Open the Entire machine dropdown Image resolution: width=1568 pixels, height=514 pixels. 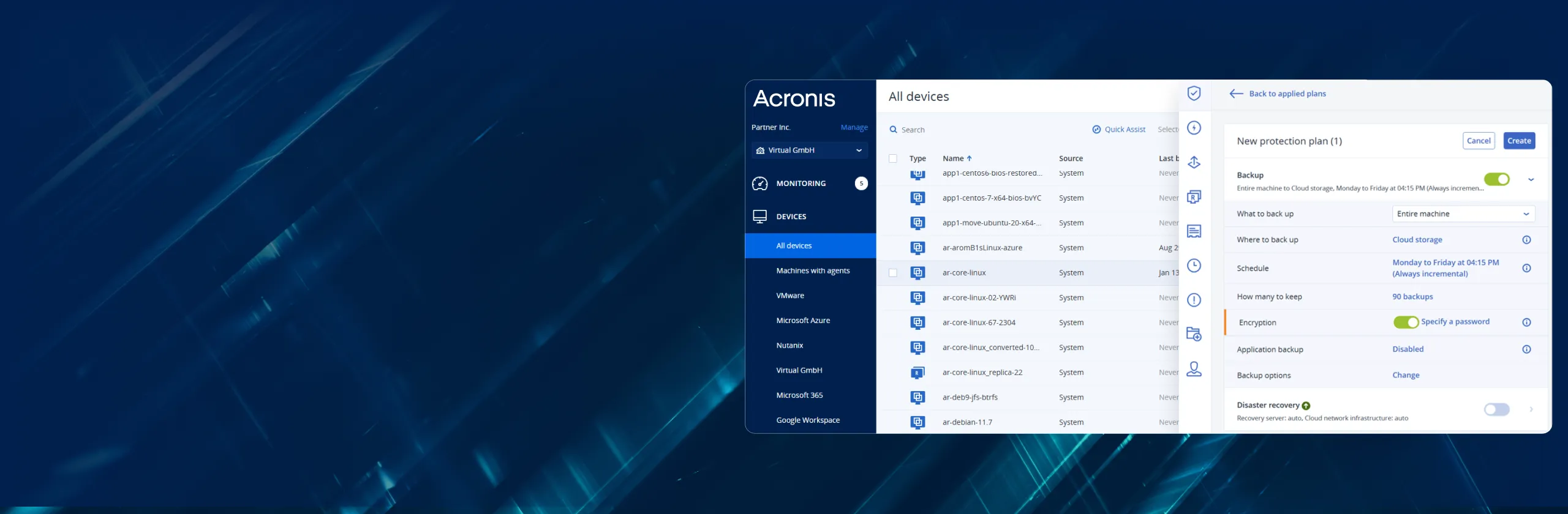pyautogui.click(x=1463, y=214)
